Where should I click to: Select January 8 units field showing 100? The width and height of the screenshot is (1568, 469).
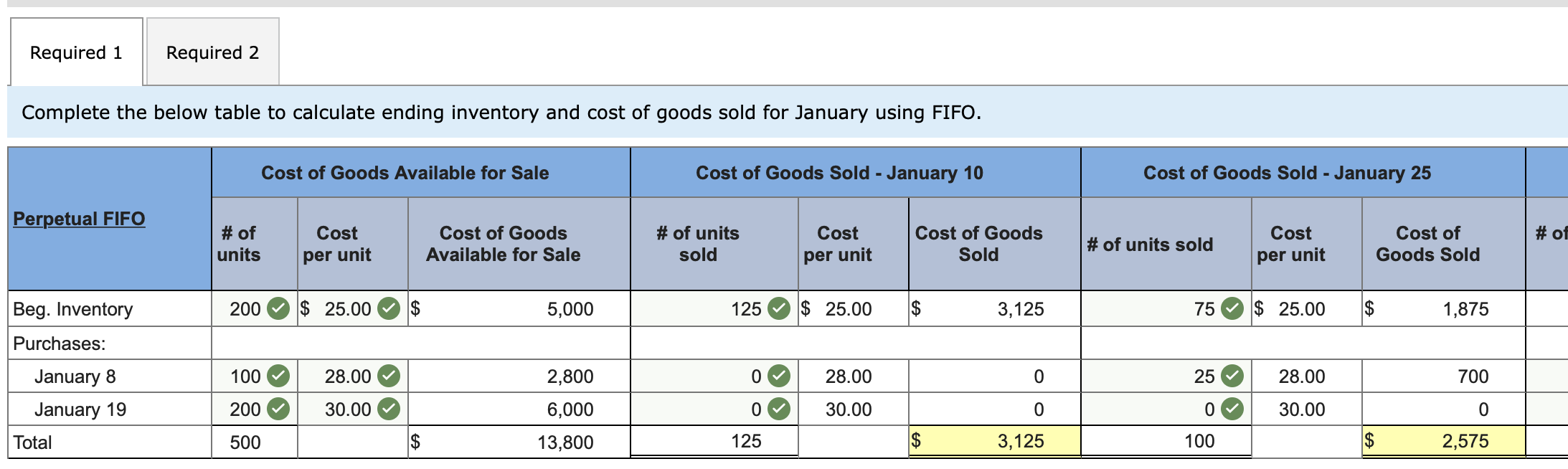[255, 376]
